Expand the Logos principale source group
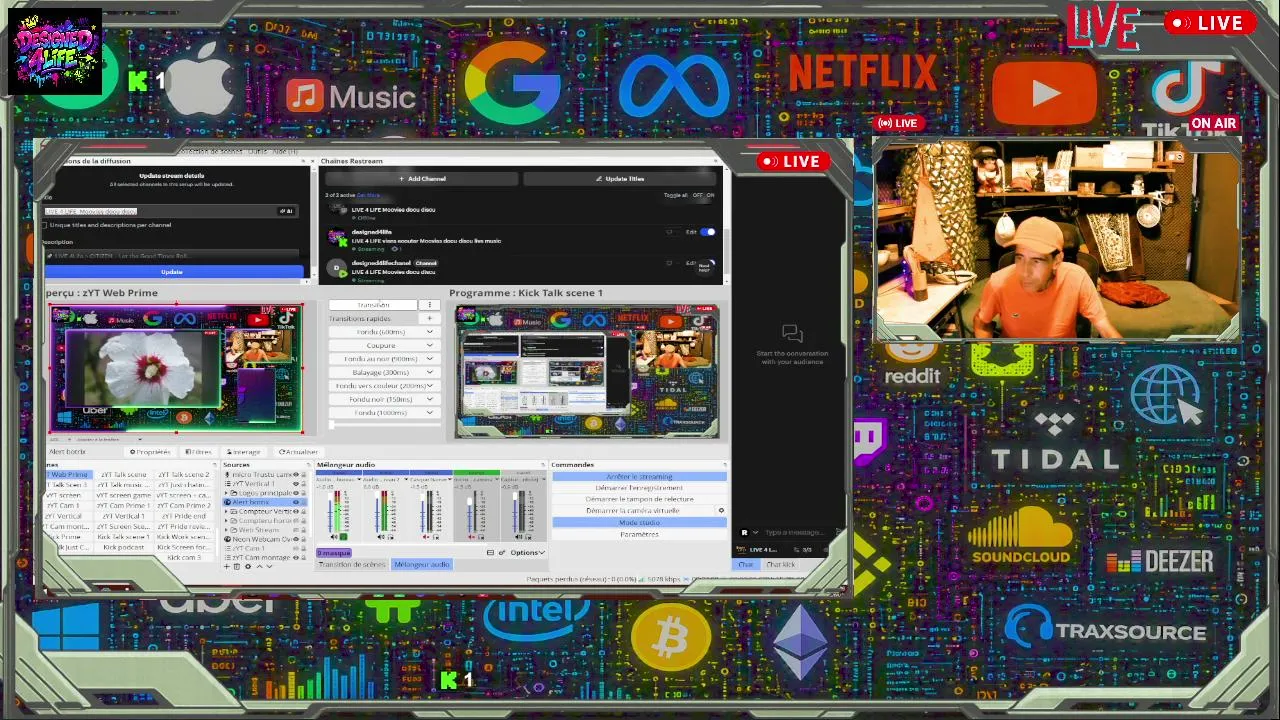The width and height of the screenshot is (1280, 720). point(228,493)
